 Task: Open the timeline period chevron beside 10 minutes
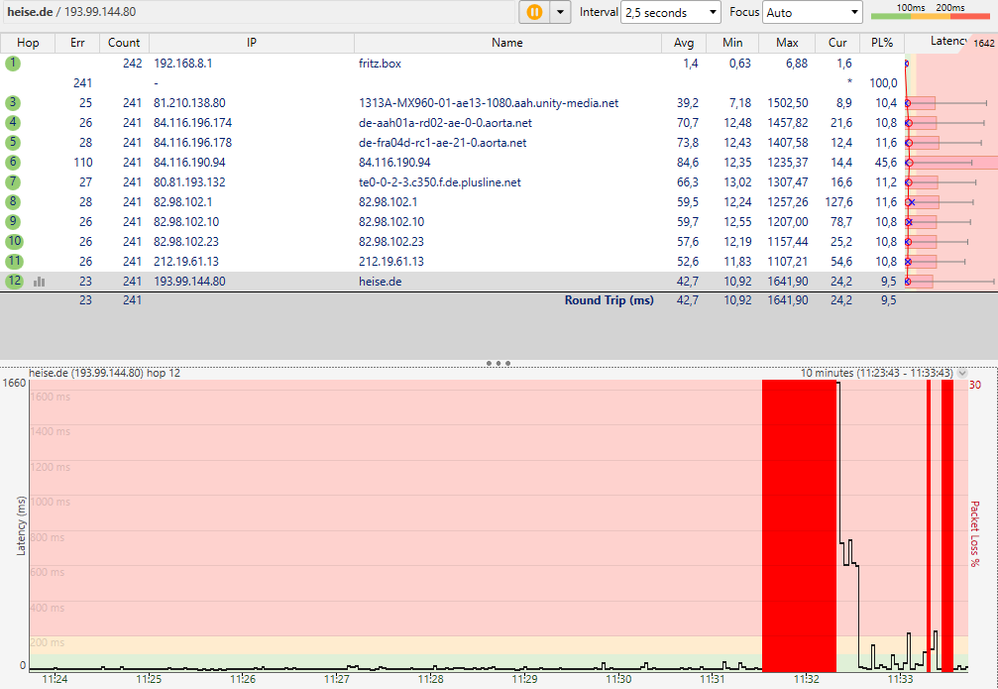click(x=962, y=373)
